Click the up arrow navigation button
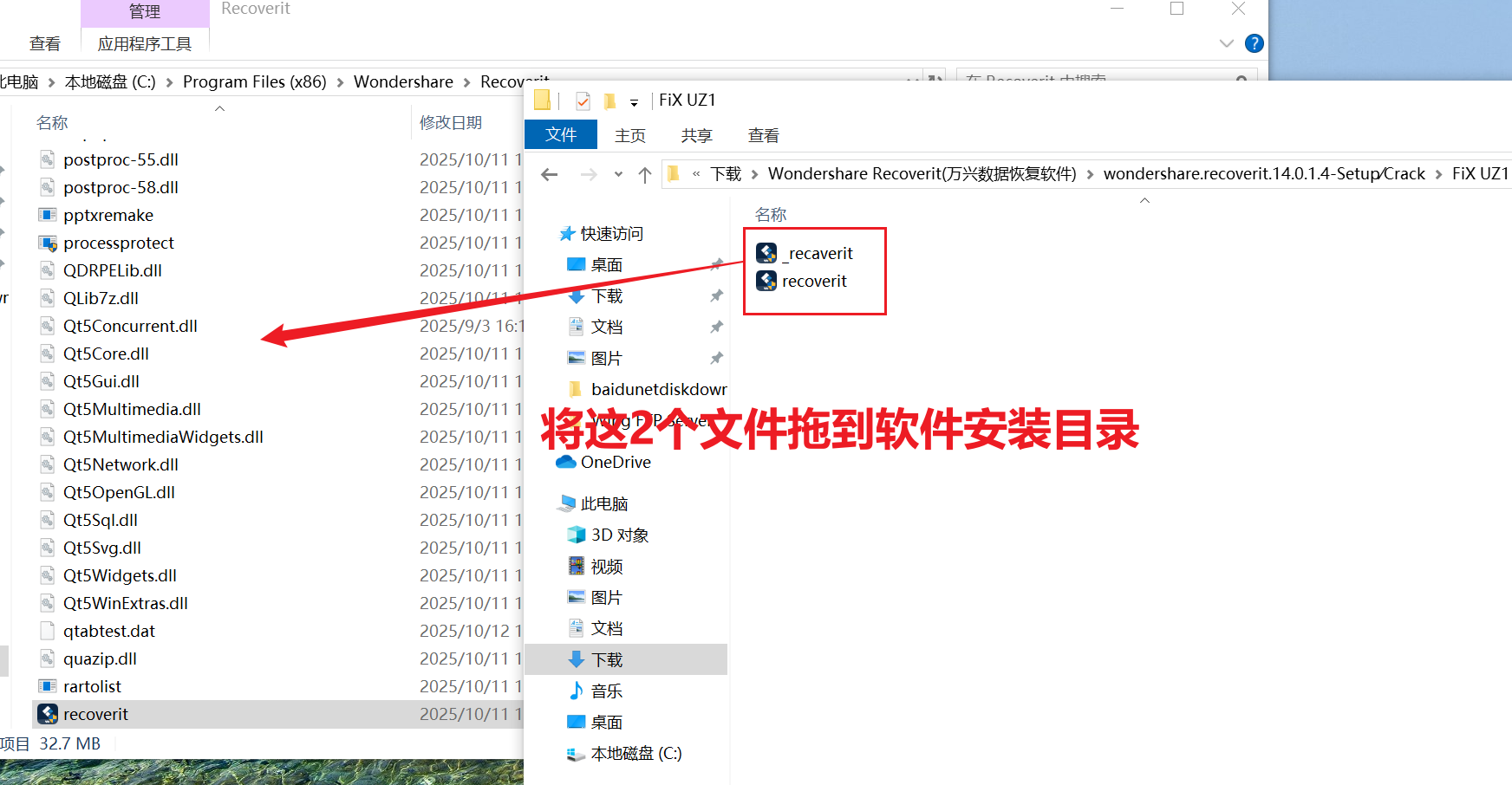The height and width of the screenshot is (785, 1512). click(x=644, y=175)
